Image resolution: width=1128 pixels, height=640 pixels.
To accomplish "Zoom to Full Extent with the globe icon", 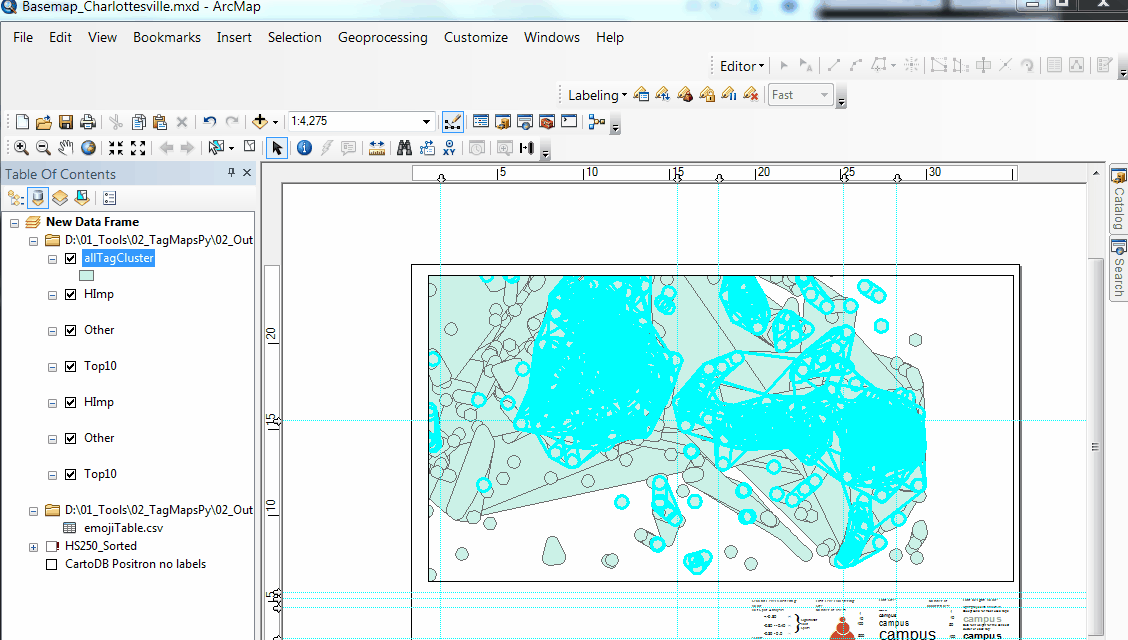I will click(88, 147).
